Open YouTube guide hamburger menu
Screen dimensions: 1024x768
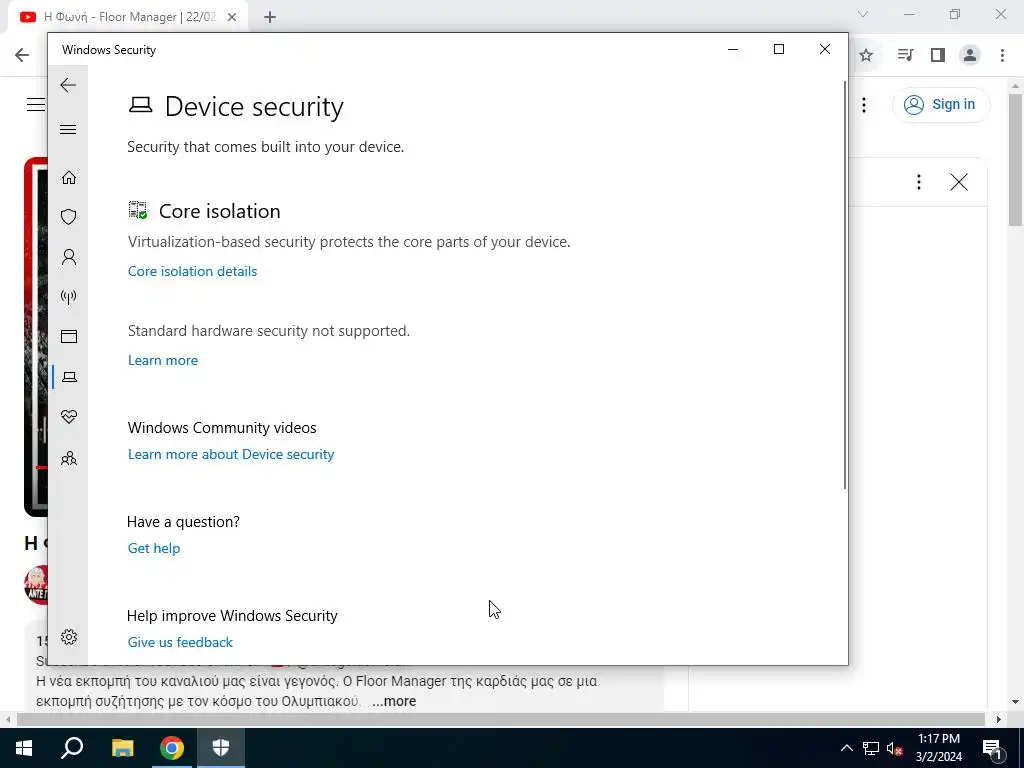[x=36, y=104]
